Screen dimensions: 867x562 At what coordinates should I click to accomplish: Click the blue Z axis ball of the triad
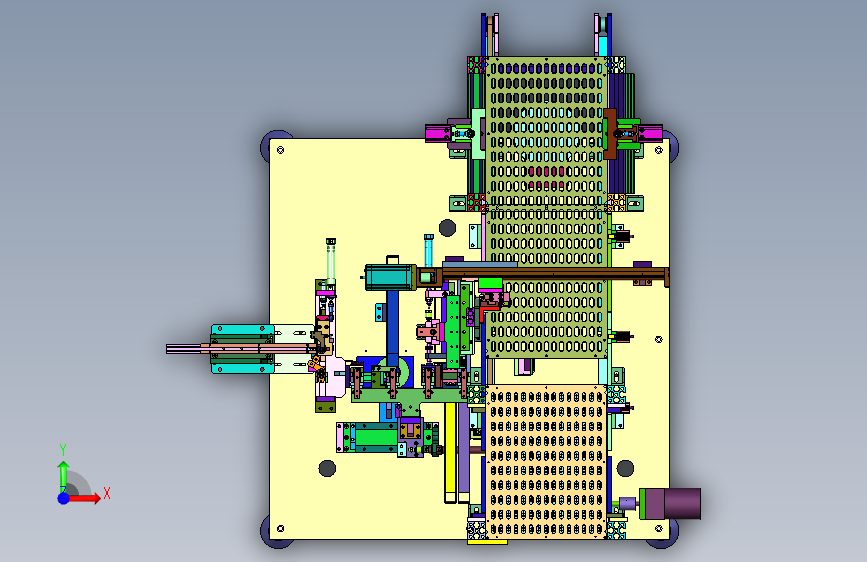(x=64, y=498)
